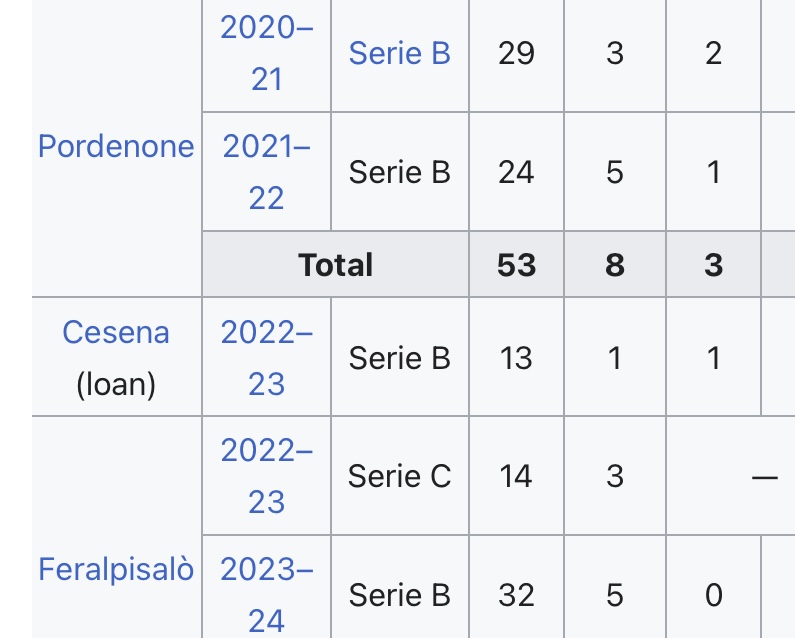
Task: Select the 24 appearances cell
Action: click(517, 172)
